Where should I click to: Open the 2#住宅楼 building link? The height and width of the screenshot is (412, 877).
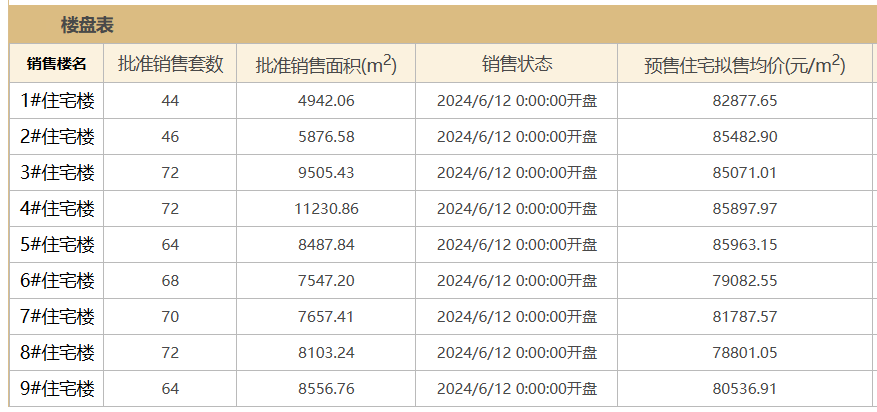pos(58,137)
